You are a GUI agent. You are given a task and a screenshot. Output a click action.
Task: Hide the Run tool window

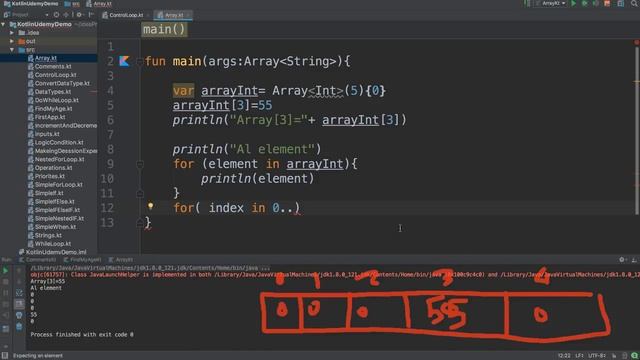tap(634, 260)
